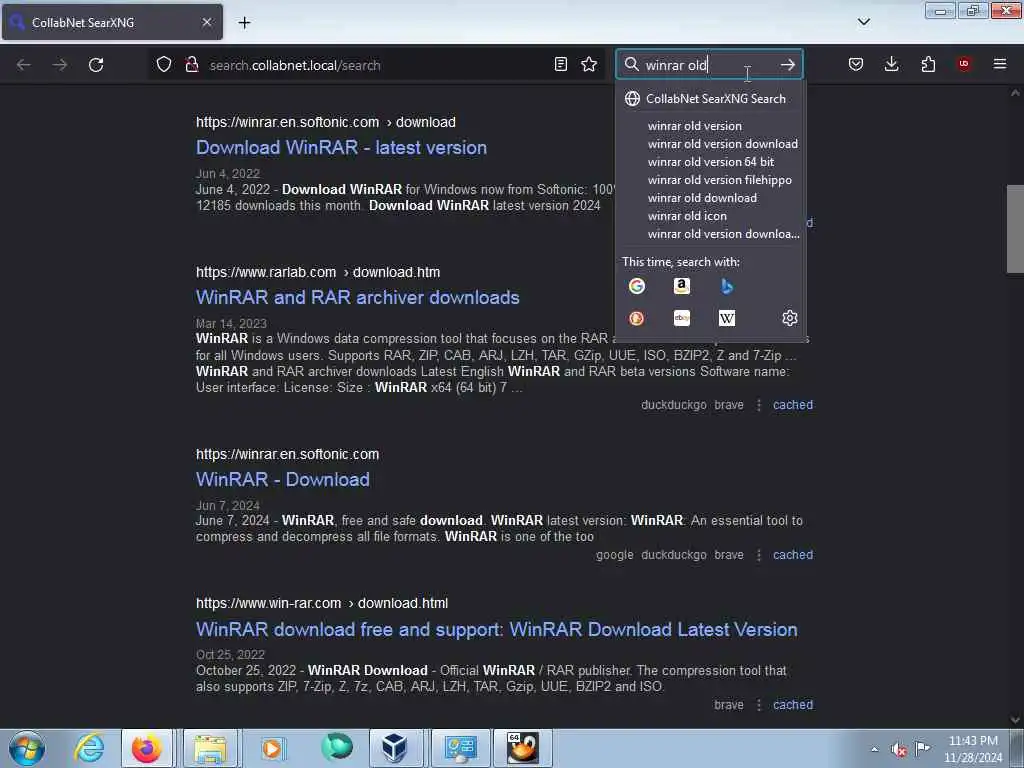Open search settings gear icon
This screenshot has height=768, width=1024.
790,318
